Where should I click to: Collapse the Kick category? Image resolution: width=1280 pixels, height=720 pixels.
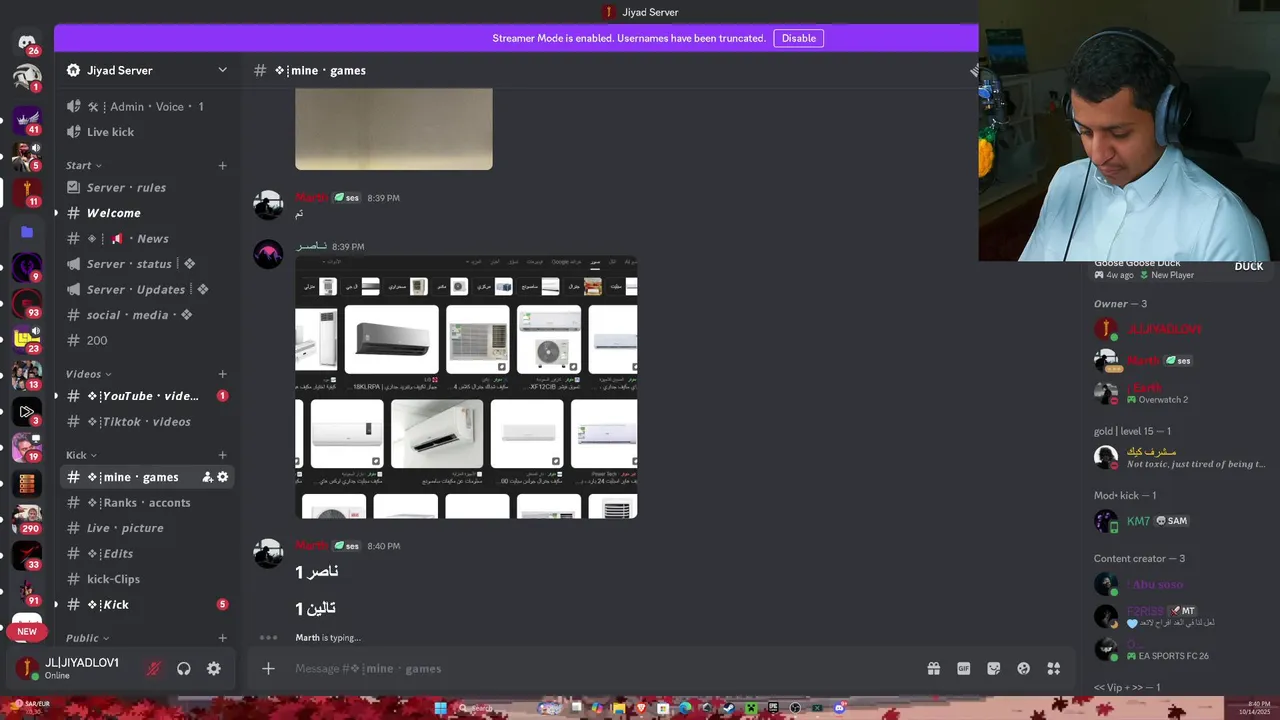(x=81, y=455)
